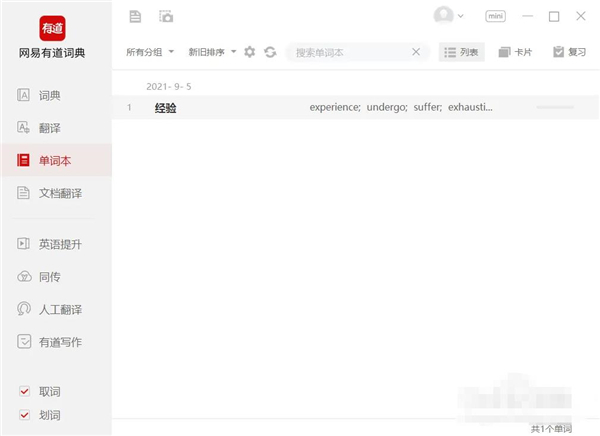Click the document icon in top toolbar
The image size is (600, 436).
[x=135, y=16]
